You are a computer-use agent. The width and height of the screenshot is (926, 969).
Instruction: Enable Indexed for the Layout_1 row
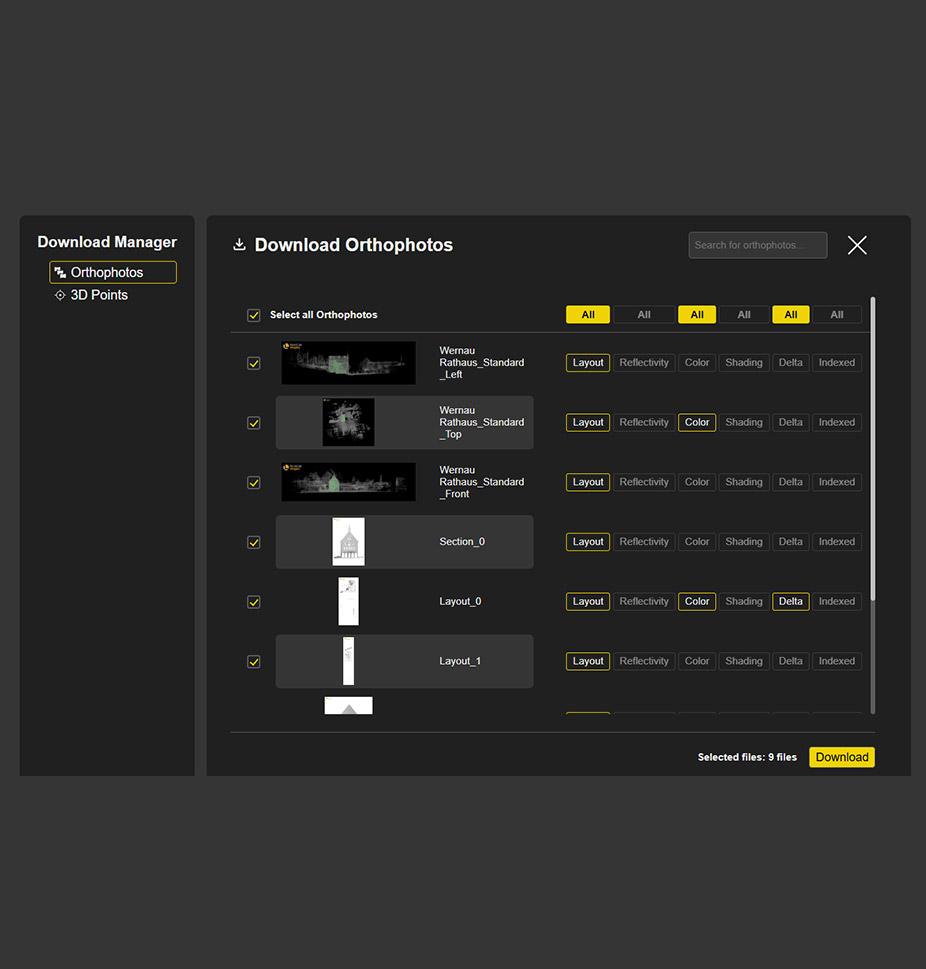(x=836, y=661)
